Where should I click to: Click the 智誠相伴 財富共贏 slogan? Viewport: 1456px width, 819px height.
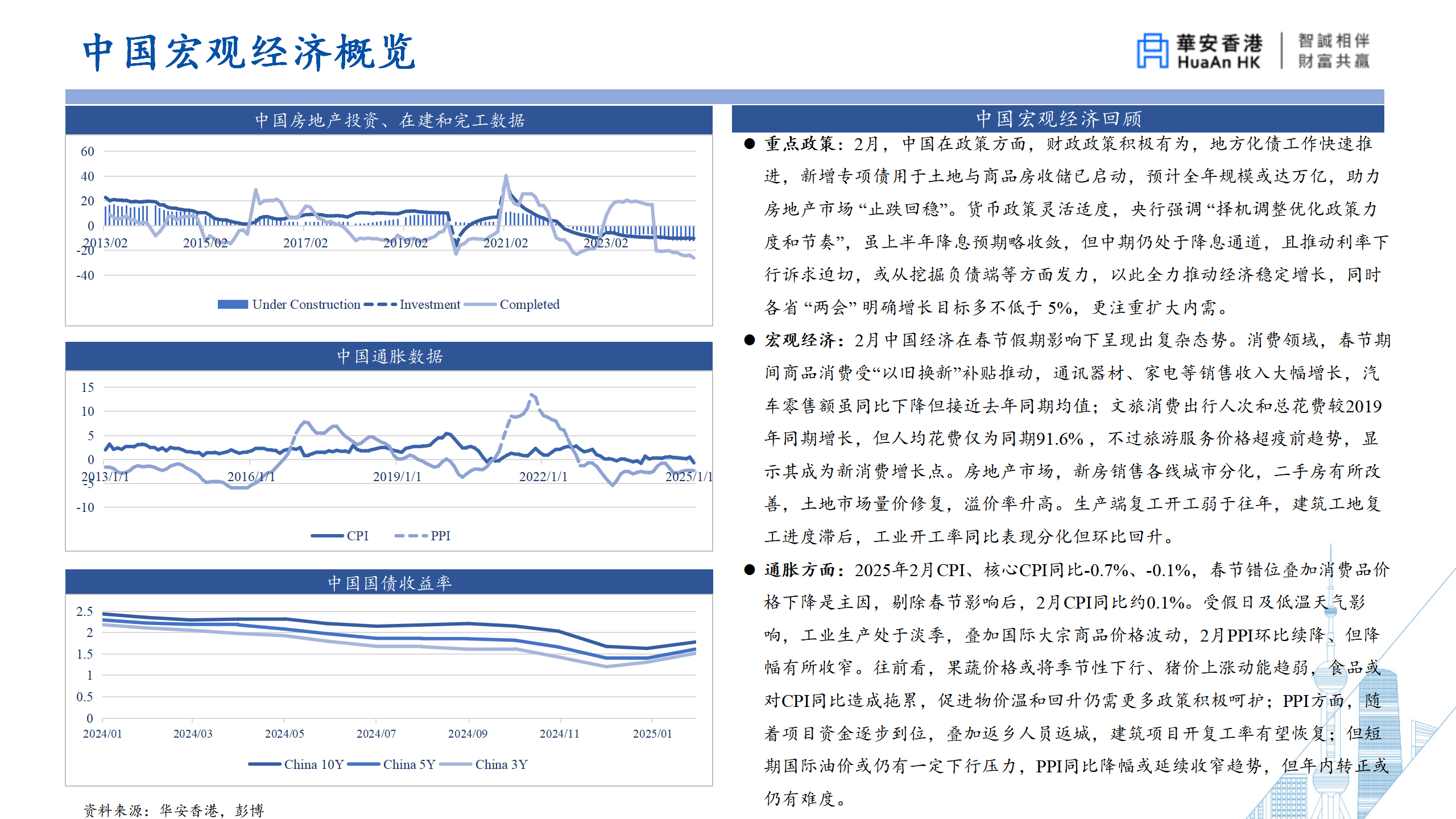1334,51
